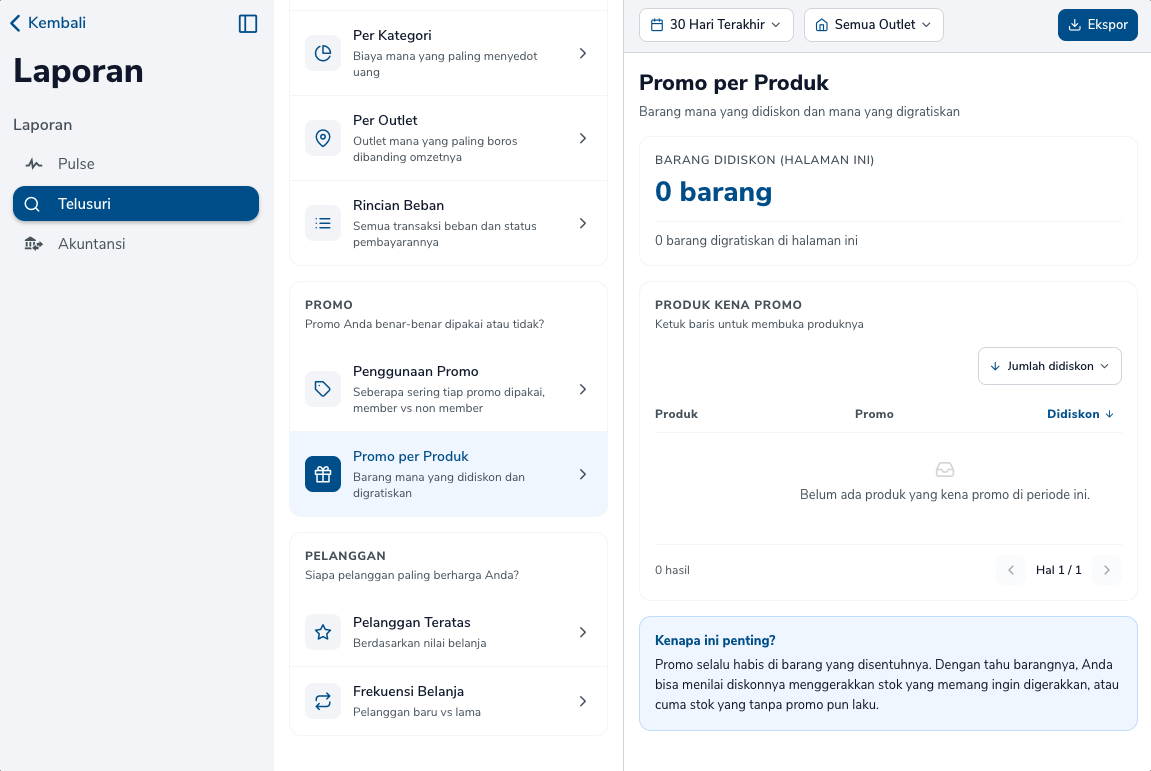Go back via Kembali link
Screen dimensions: 1151x771
point(48,23)
